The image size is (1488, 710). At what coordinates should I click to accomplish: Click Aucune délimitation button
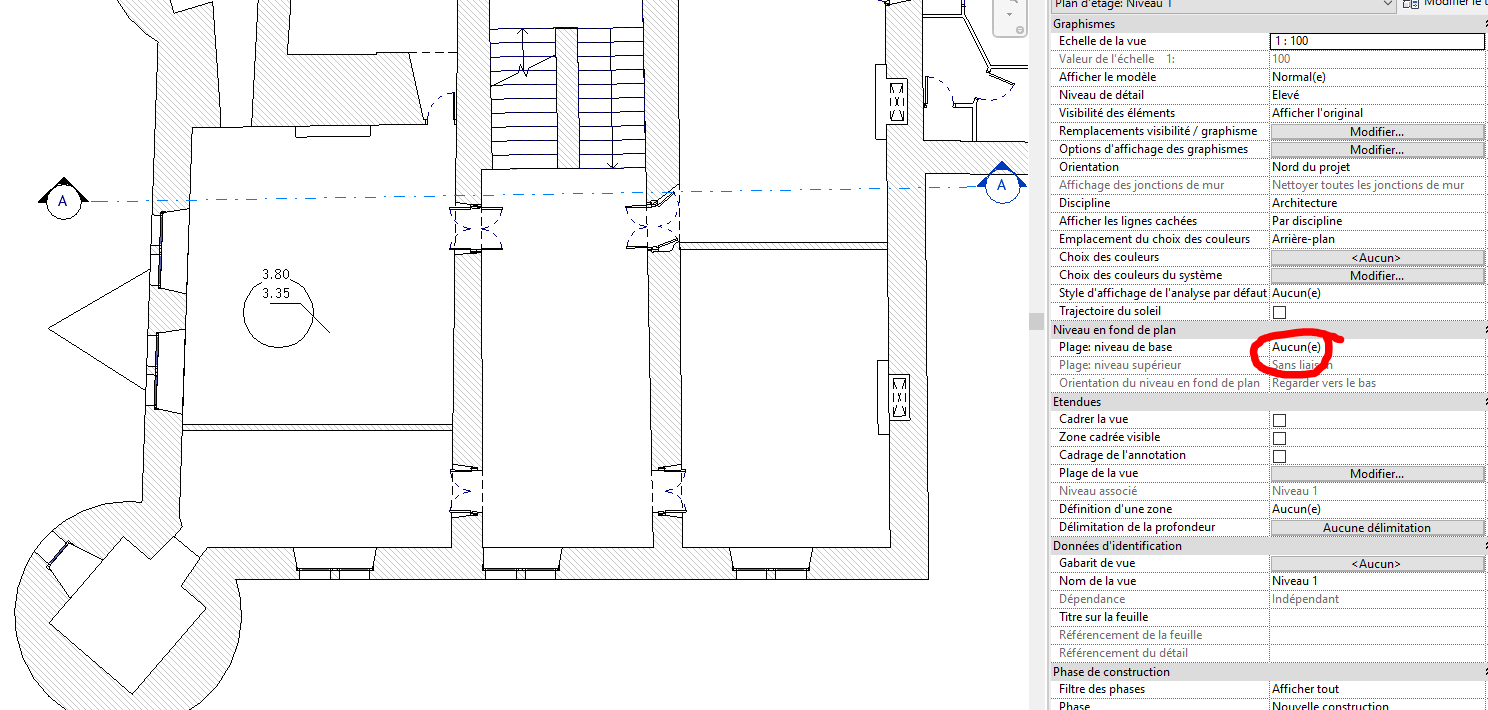[x=1377, y=527]
